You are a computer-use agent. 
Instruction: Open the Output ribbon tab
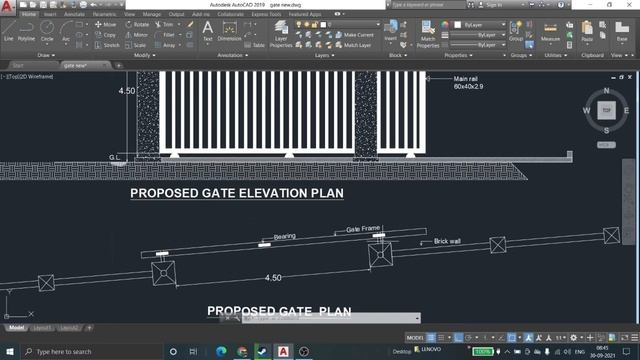tap(176, 14)
